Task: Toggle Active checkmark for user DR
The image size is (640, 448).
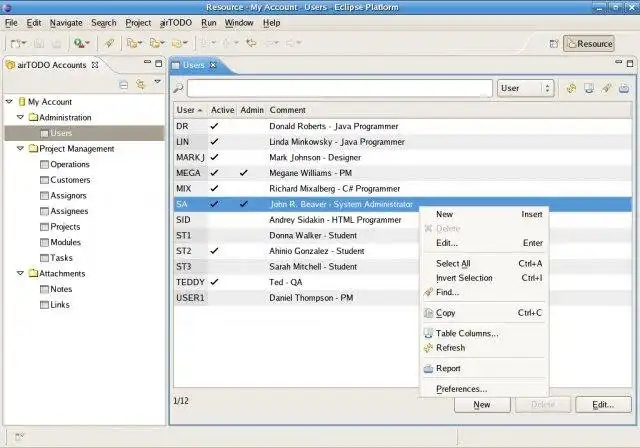Action: [x=214, y=126]
